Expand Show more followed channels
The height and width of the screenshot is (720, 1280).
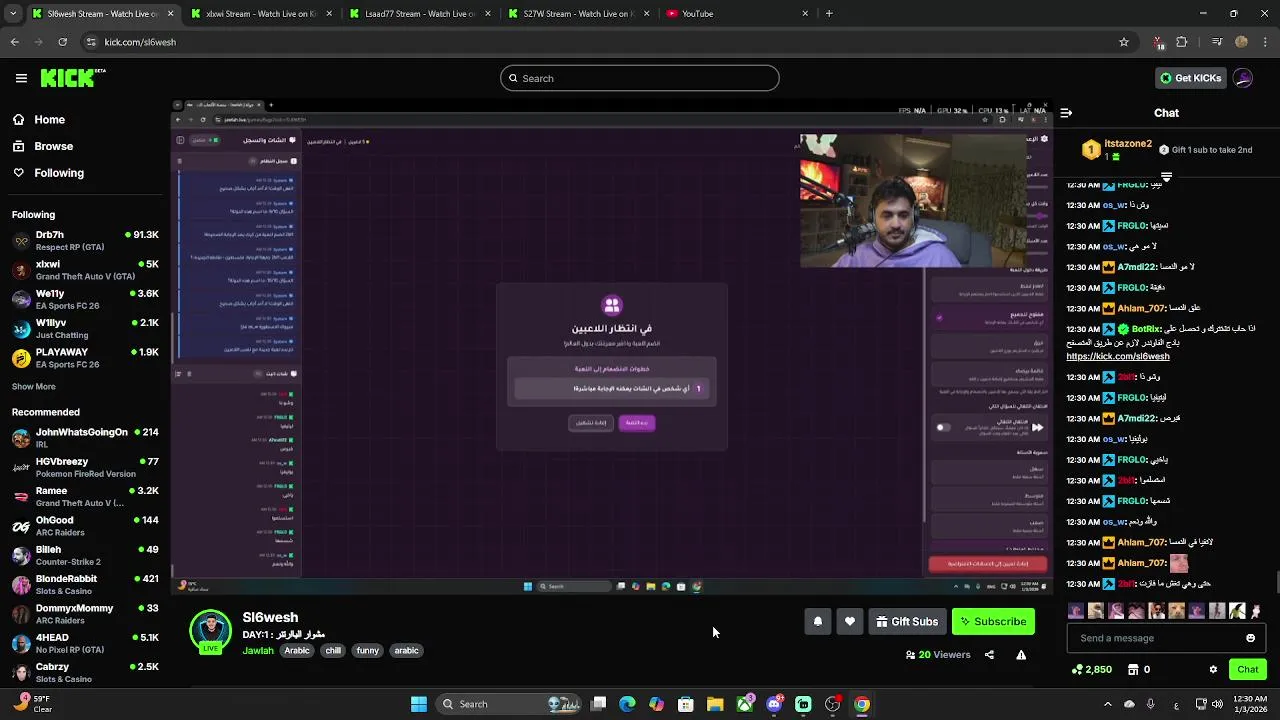(x=34, y=387)
